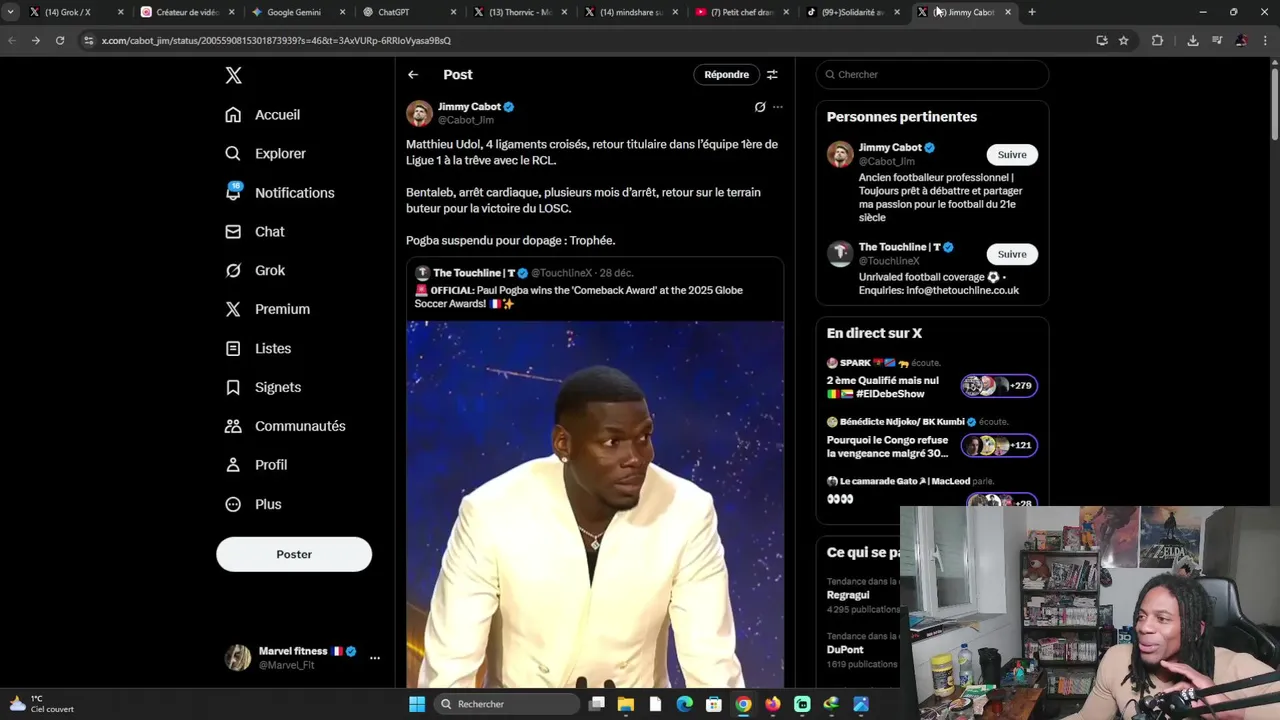Viewport: 1280px width, 720px height.
Task: Switch to the Google Gemini tab
Action: 296,12
